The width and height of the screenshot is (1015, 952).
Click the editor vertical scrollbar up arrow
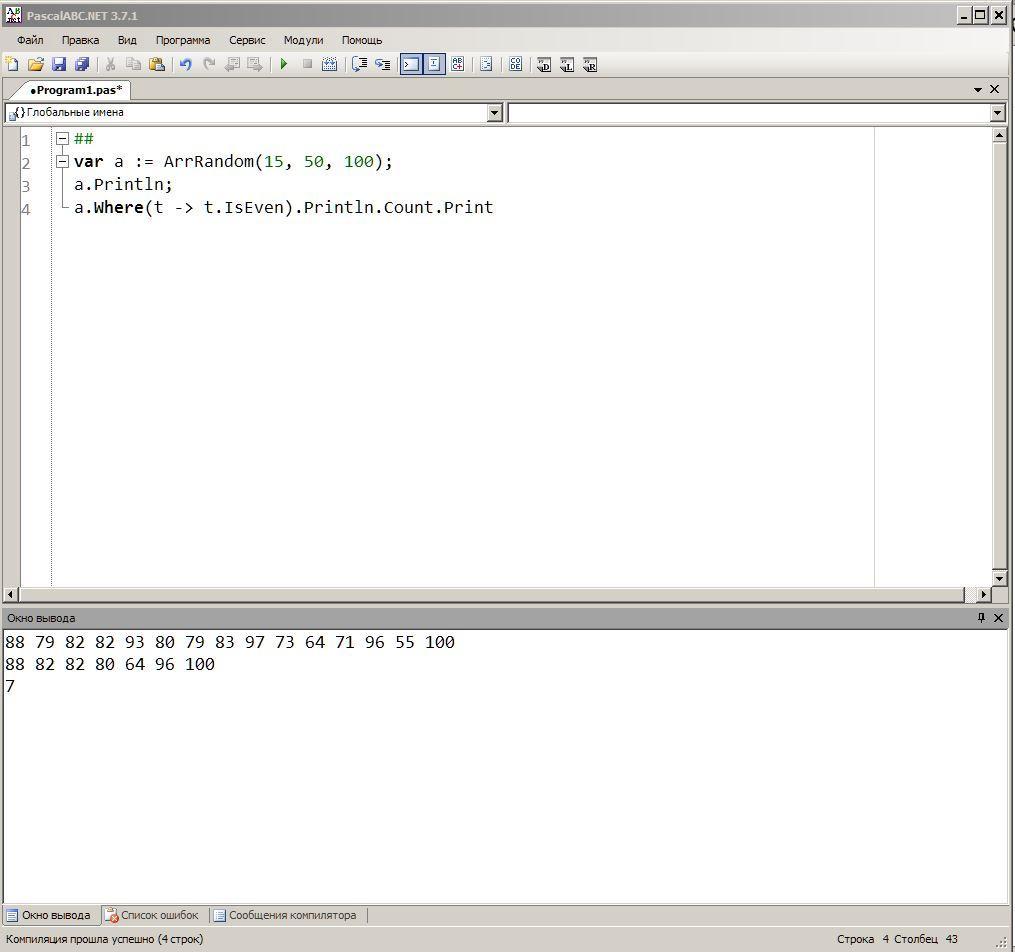(999, 135)
